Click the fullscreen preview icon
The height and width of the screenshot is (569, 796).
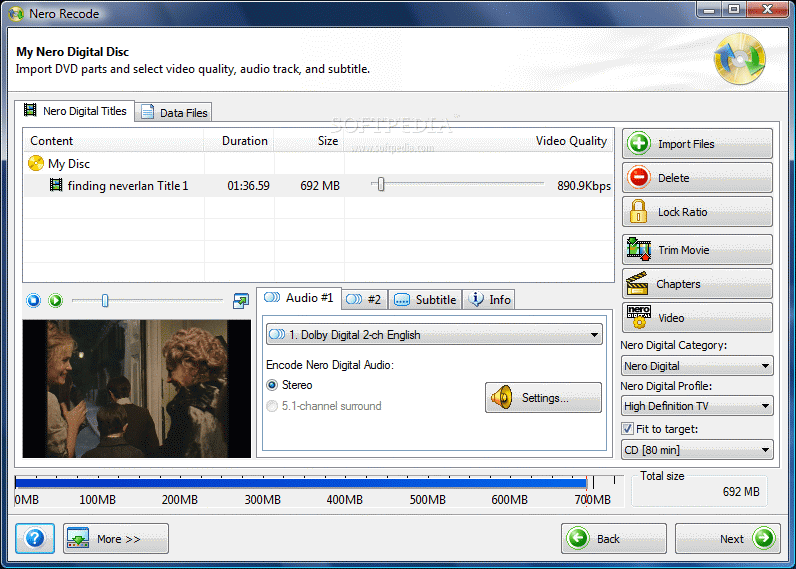point(241,300)
